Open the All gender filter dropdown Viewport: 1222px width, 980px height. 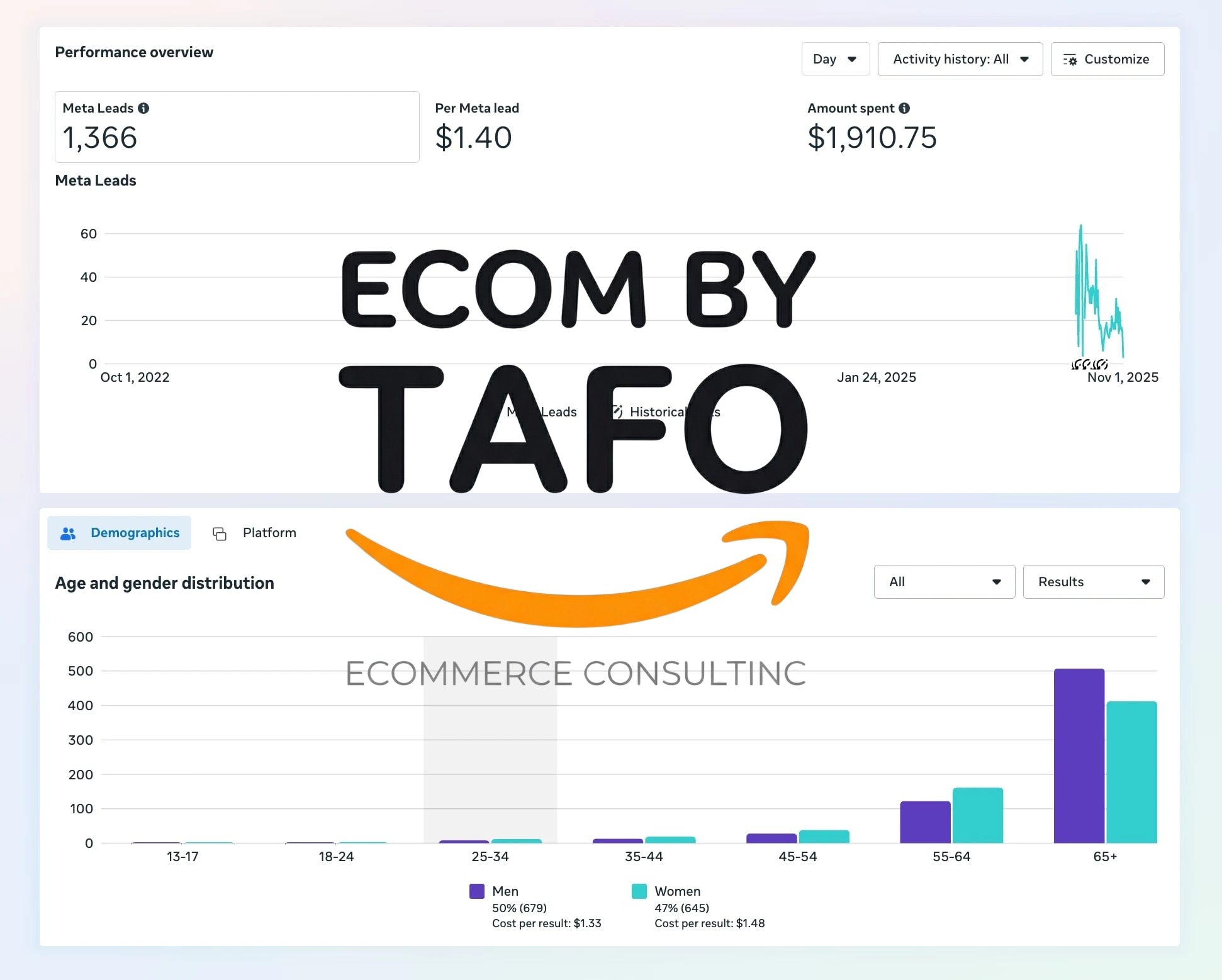tap(944, 582)
